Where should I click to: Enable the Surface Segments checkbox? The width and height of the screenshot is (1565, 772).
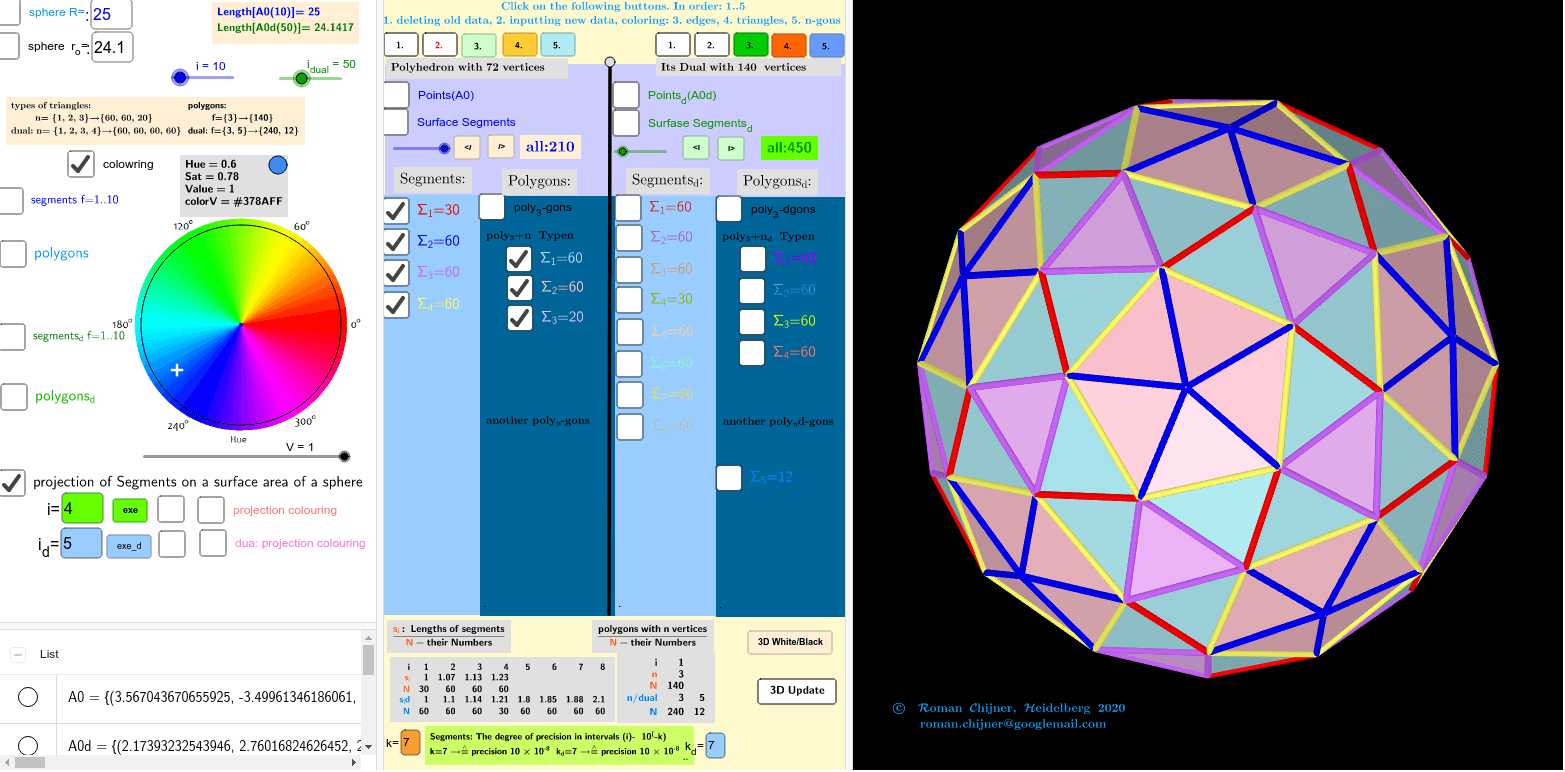click(x=395, y=122)
